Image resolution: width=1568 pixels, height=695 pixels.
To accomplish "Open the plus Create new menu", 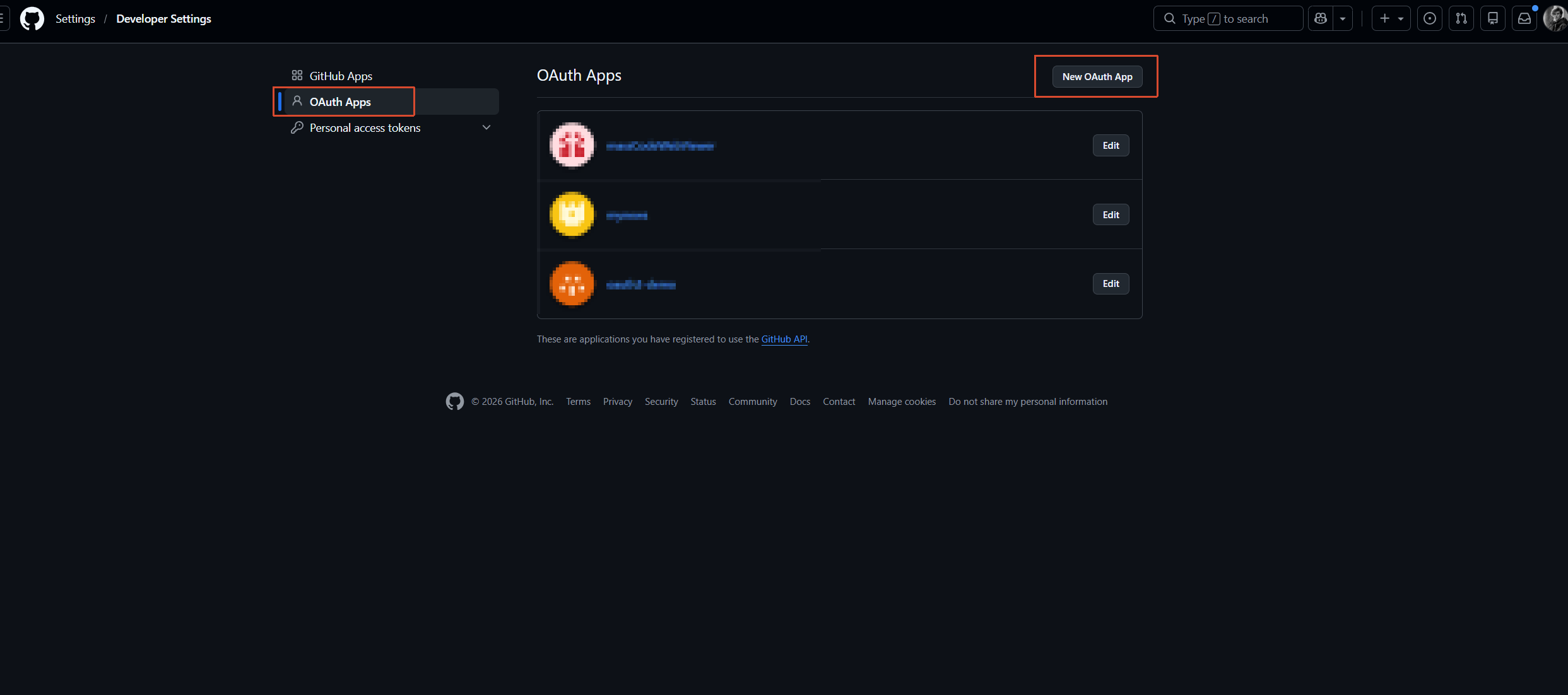I will point(1391,19).
